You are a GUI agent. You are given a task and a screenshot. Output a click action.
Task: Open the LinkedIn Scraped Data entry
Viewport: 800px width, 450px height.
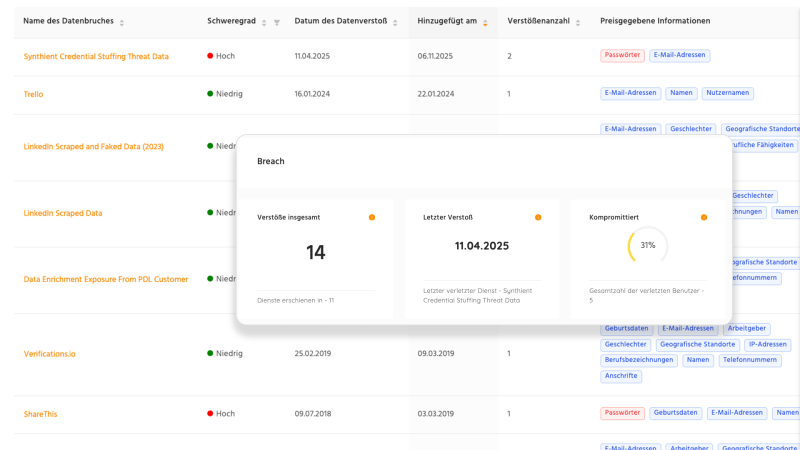tap(63, 213)
